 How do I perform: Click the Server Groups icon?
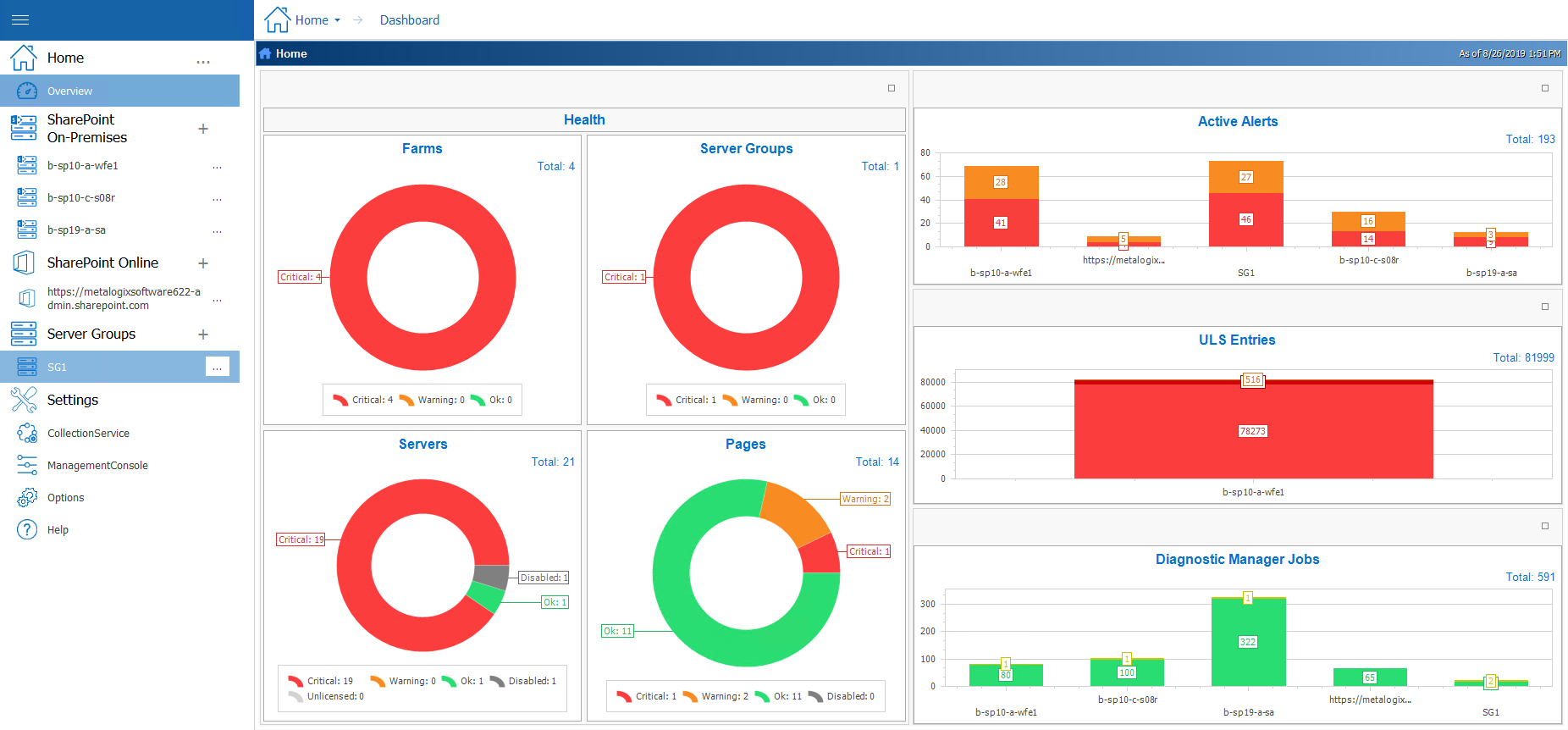pos(24,334)
